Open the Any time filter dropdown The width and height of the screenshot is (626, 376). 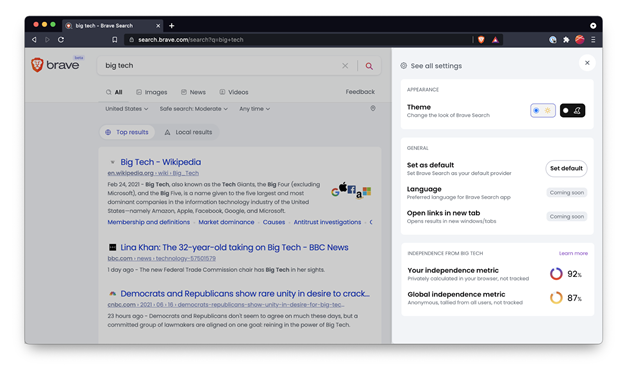(255, 109)
